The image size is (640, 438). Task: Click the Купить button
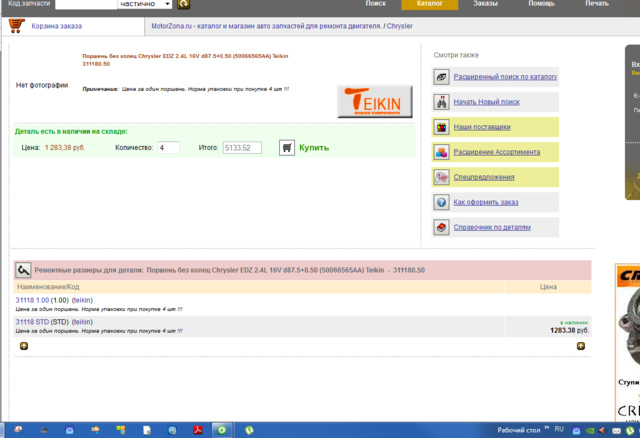(x=314, y=148)
